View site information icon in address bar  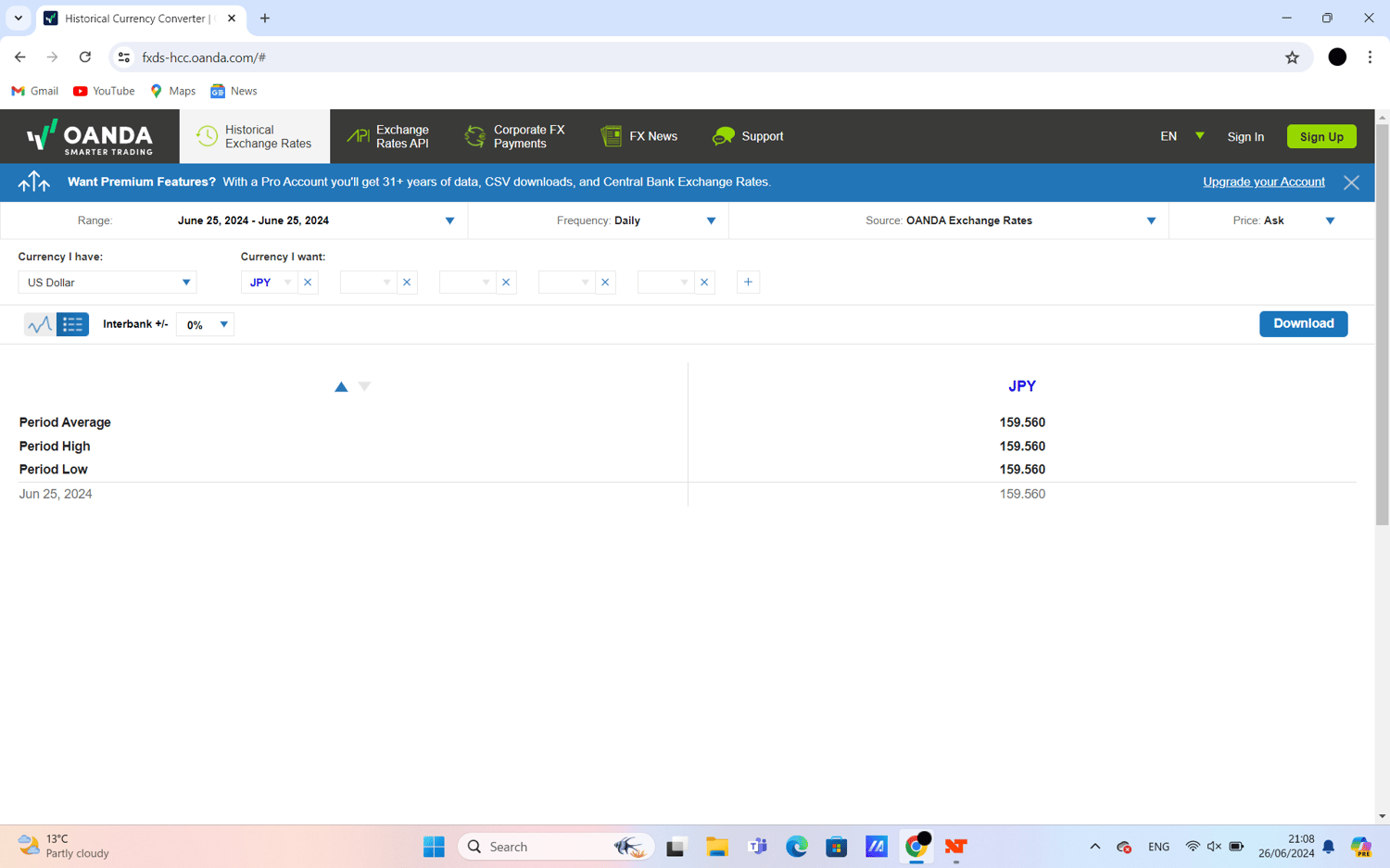coord(124,57)
